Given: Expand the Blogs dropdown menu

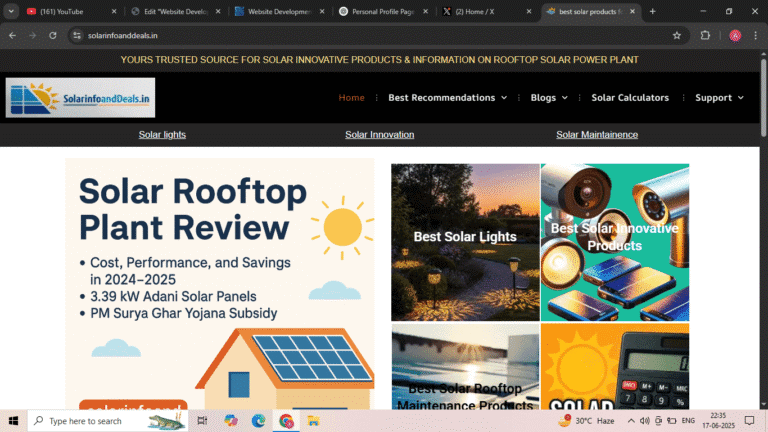Looking at the screenshot, I should [x=549, y=98].
